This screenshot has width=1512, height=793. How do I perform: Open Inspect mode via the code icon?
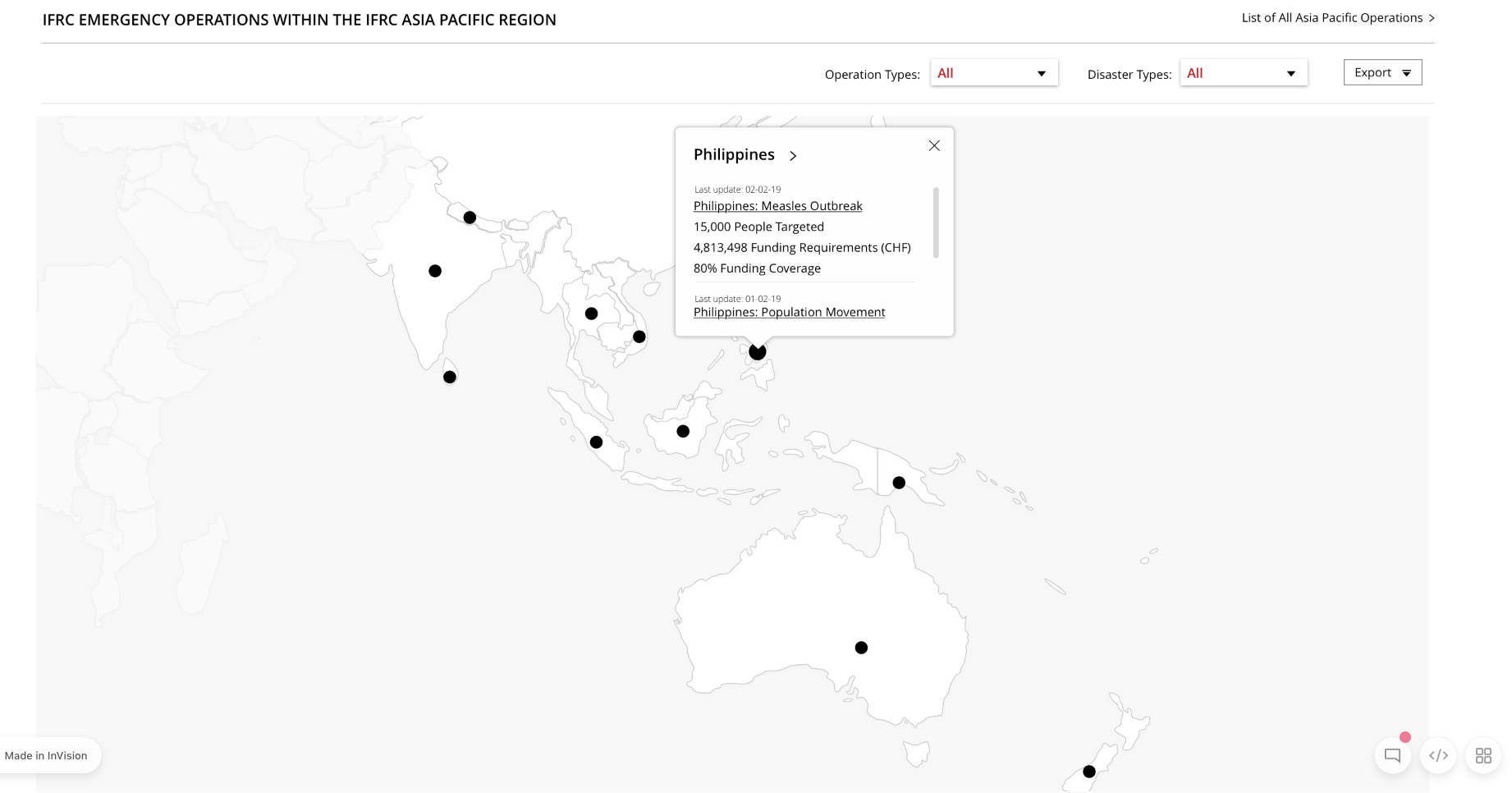1438,755
